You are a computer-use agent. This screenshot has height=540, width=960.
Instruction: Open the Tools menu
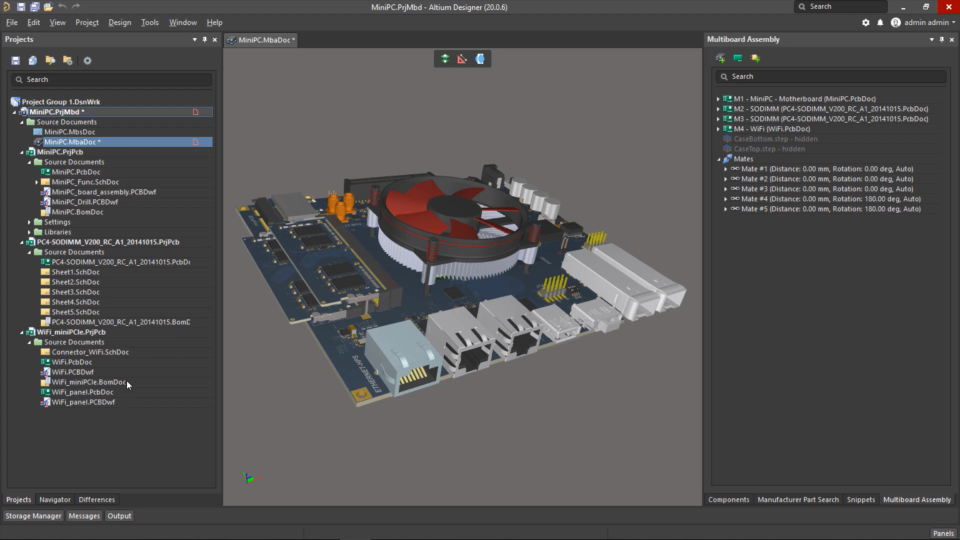149,23
